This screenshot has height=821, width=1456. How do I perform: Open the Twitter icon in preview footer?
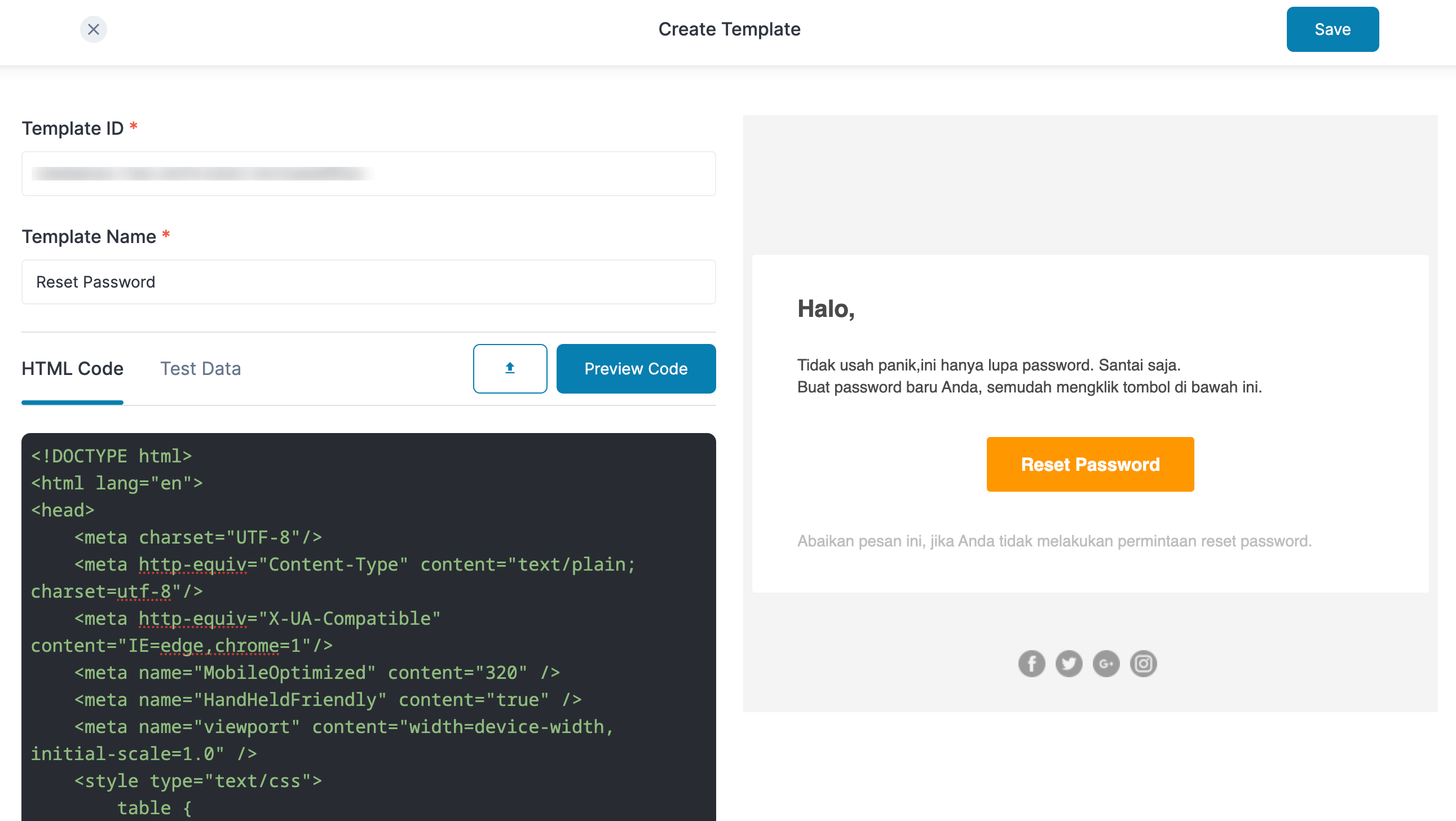pyautogui.click(x=1068, y=663)
